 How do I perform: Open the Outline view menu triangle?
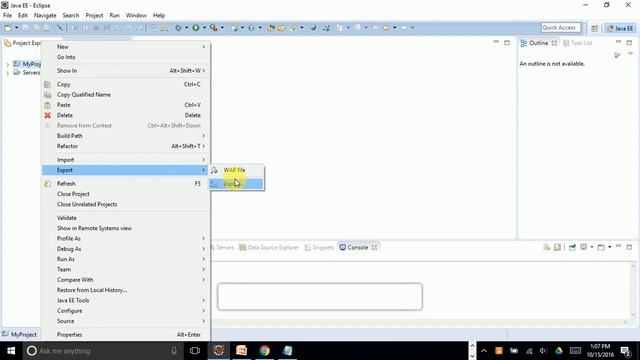[630, 54]
